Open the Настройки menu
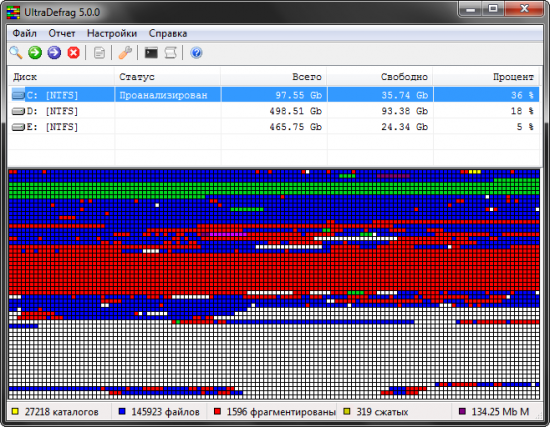The width and height of the screenshot is (550, 427). coord(112,33)
